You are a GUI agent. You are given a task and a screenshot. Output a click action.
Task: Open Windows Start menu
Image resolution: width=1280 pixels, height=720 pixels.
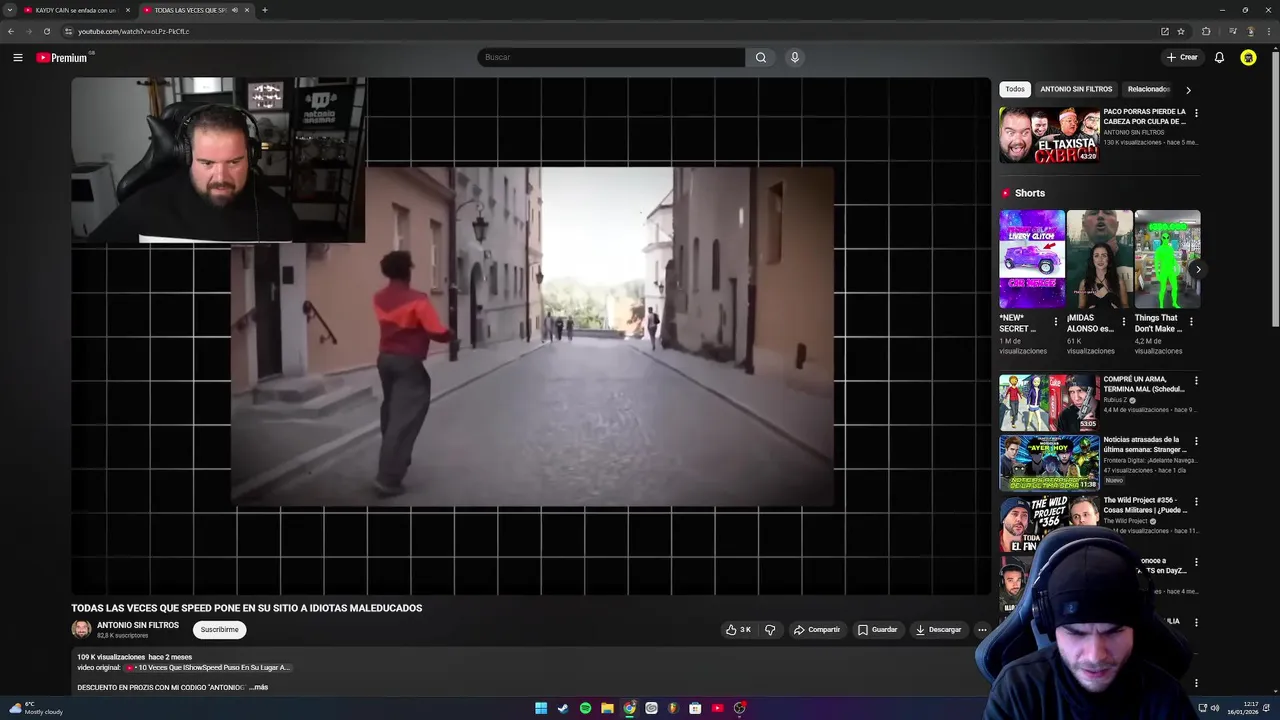pos(541,708)
